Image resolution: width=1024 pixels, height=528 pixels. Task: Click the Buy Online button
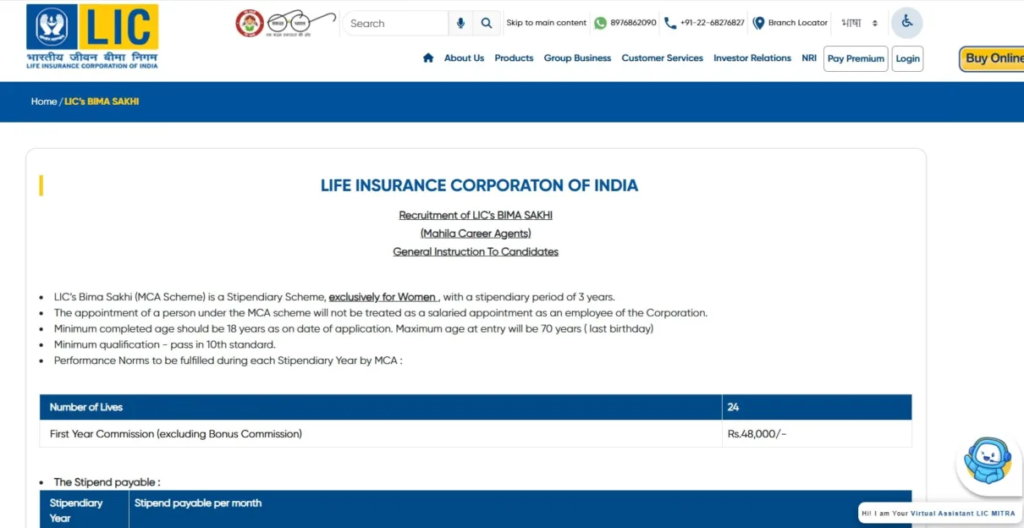(x=992, y=59)
